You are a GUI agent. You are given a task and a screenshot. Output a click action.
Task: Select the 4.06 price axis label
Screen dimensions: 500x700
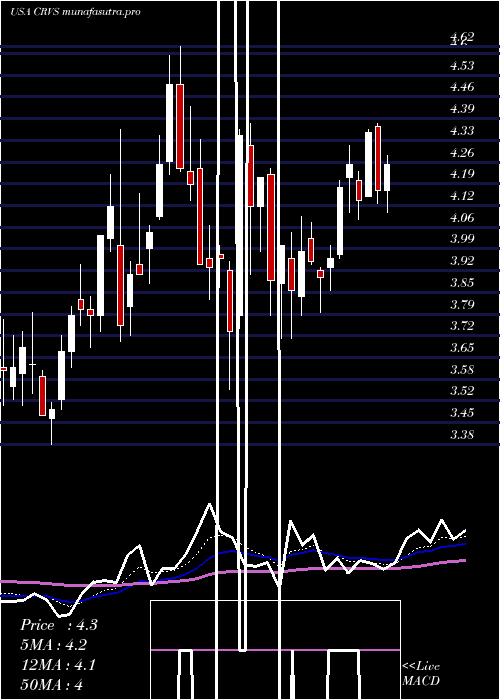(x=462, y=218)
